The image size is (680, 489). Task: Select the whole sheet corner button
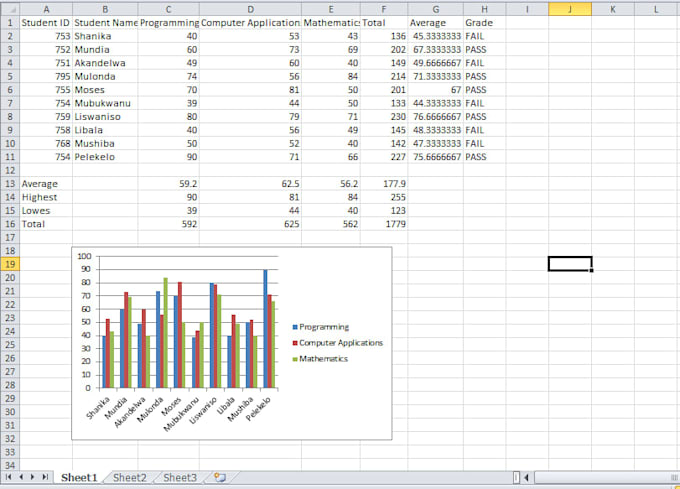[x=10, y=9]
